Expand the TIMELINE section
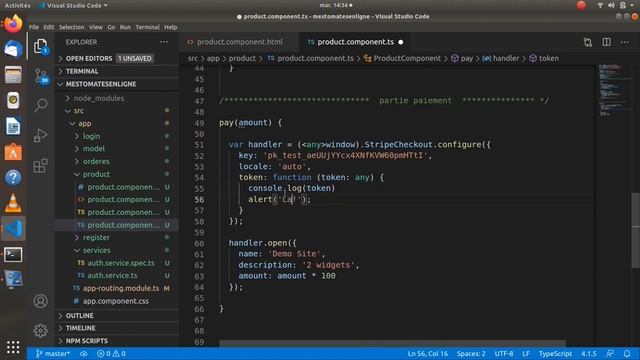 [x=117, y=328]
